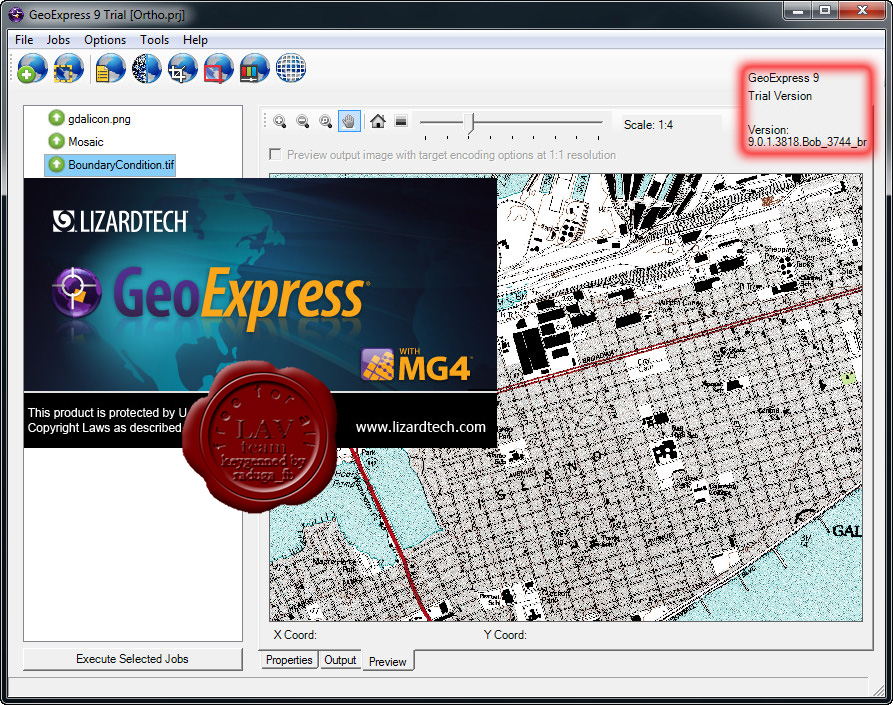
Task: Click the crop globe toolbar icon
Action: pyautogui.click(x=183, y=68)
